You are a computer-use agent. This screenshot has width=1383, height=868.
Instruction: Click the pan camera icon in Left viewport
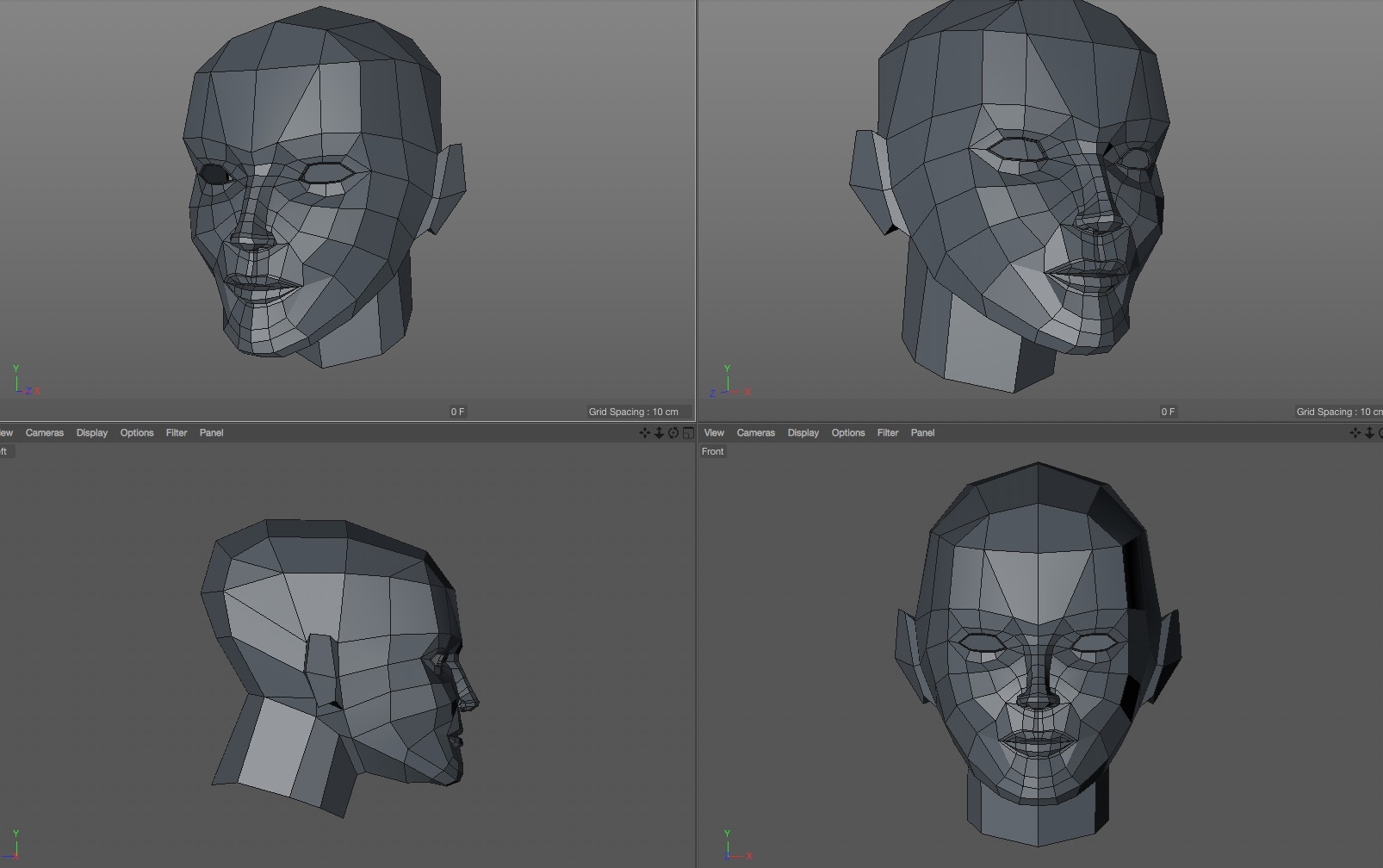[x=644, y=433]
